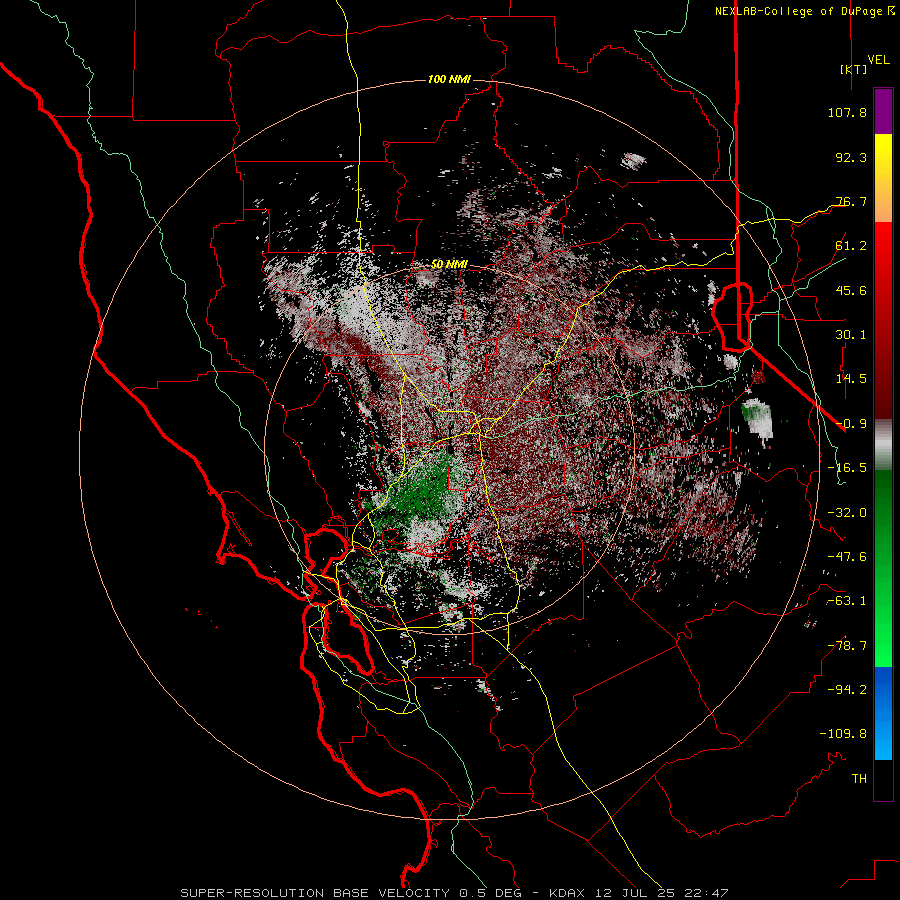This screenshot has width=900, height=900.
Task: Select the 92.3 velocity scale value
Action: pyautogui.click(x=851, y=157)
